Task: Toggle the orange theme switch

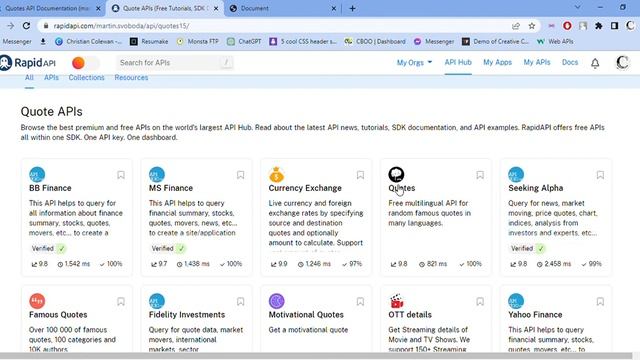Action: coord(85,63)
